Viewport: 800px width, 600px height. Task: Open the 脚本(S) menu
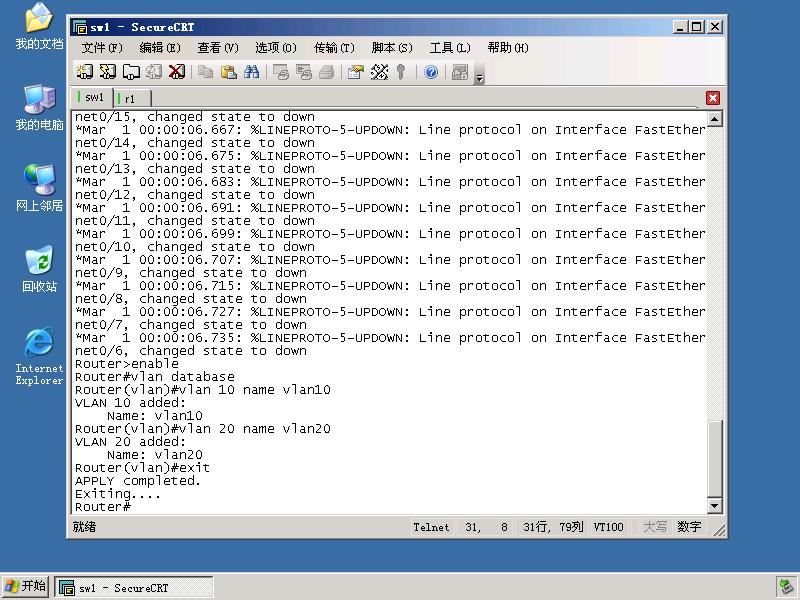(x=392, y=48)
